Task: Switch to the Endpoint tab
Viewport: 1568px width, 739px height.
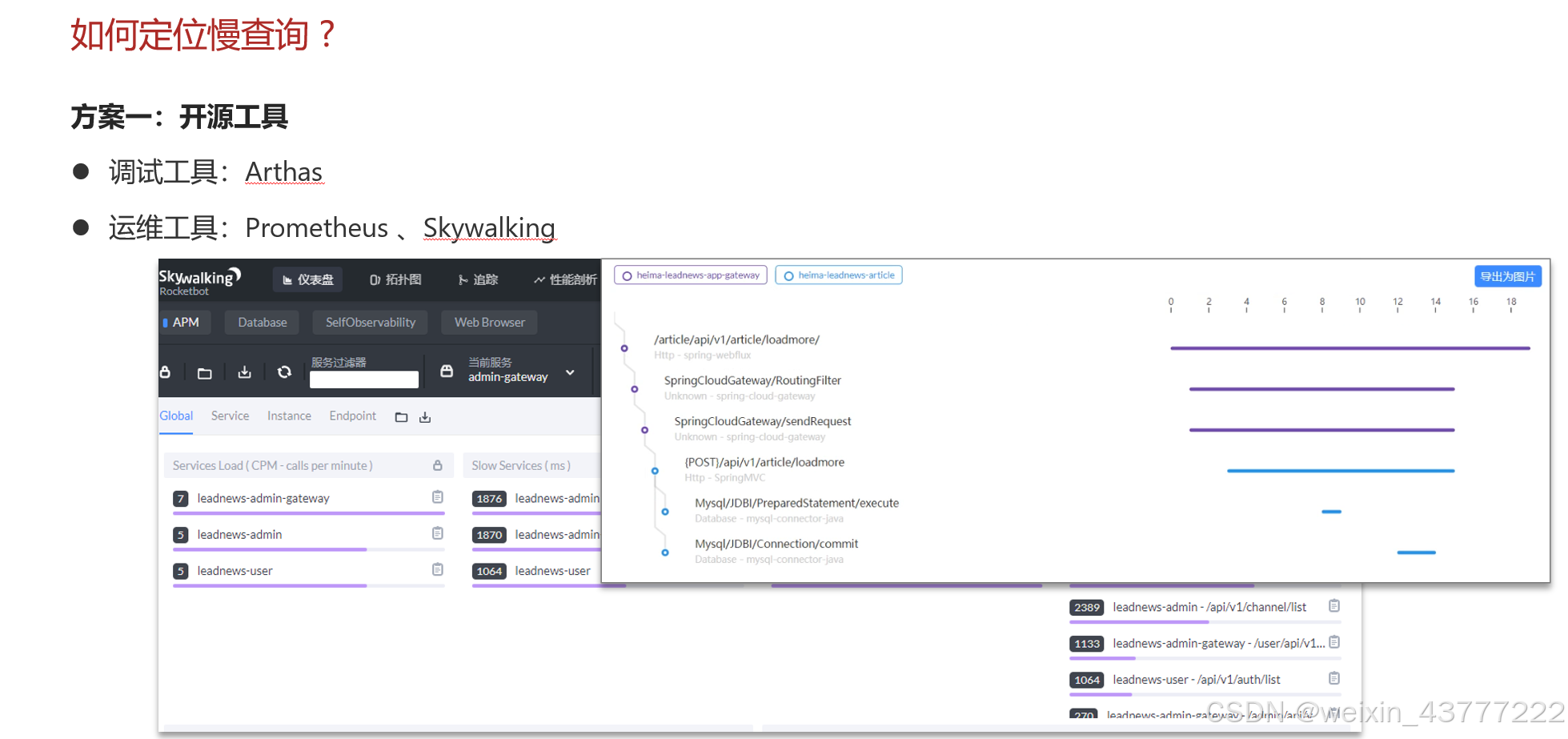Action: pyautogui.click(x=352, y=416)
